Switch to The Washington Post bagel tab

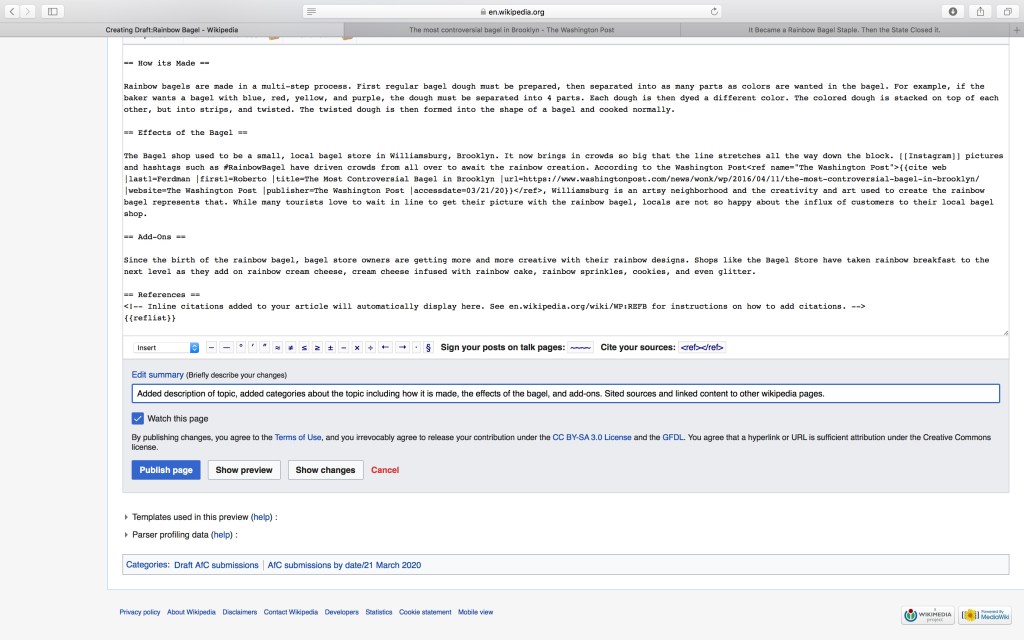[x=511, y=30]
